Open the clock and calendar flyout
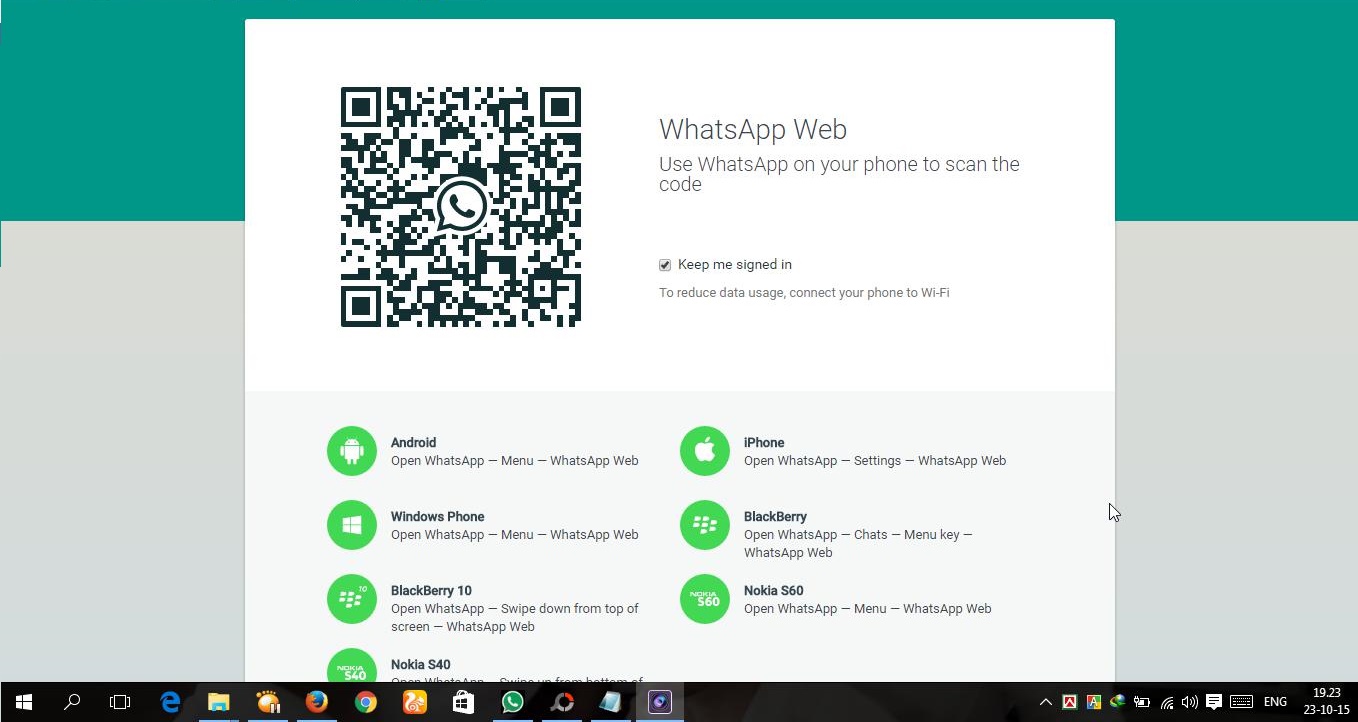Viewport: 1358px width, 722px height. pos(1327,702)
